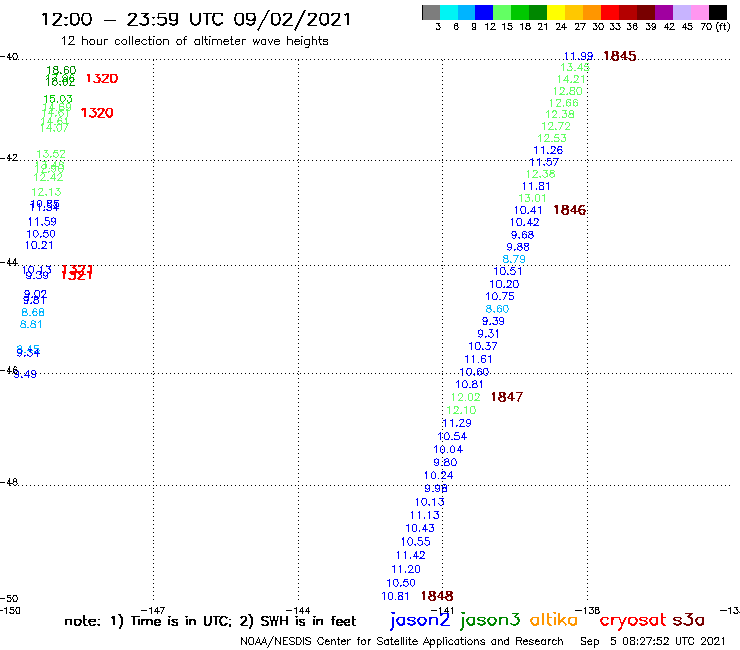The height and width of the screenshot is (650, 740).
Task: Click the NOAA/NESDIS attribution footer text
Action: 402,641
